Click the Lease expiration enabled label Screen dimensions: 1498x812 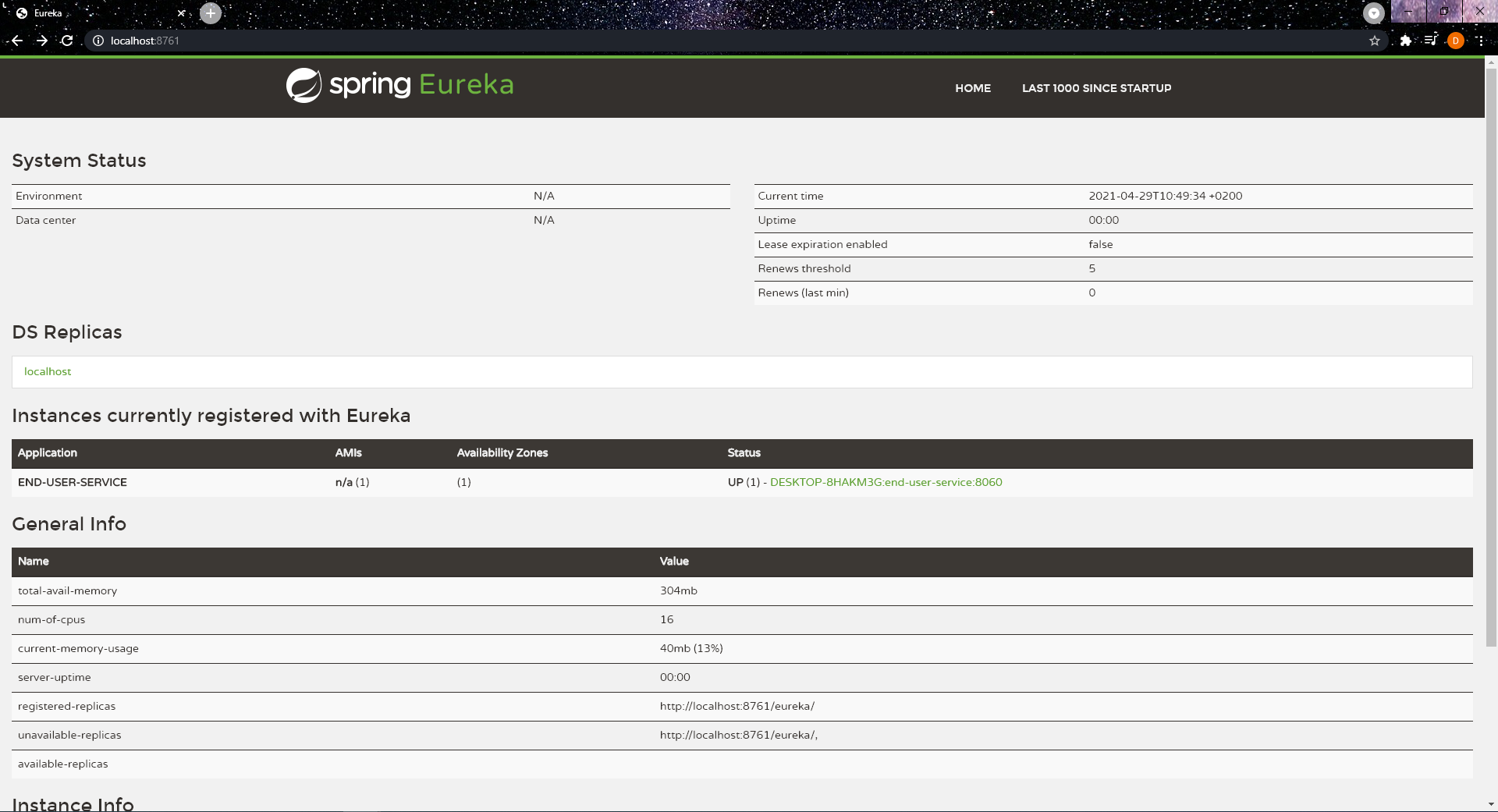(822, 244)
